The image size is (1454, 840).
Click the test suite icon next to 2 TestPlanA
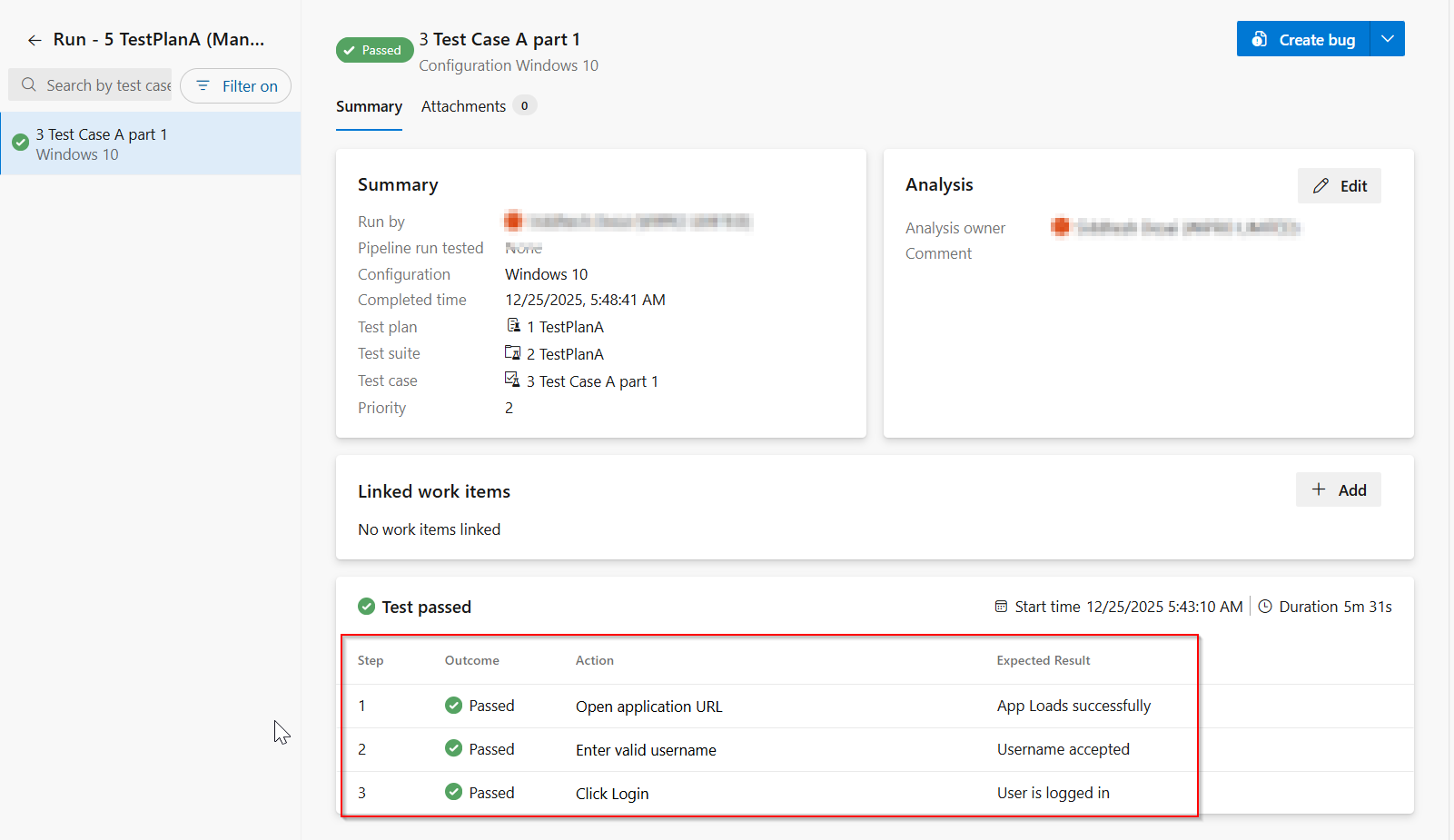[513, 352]
